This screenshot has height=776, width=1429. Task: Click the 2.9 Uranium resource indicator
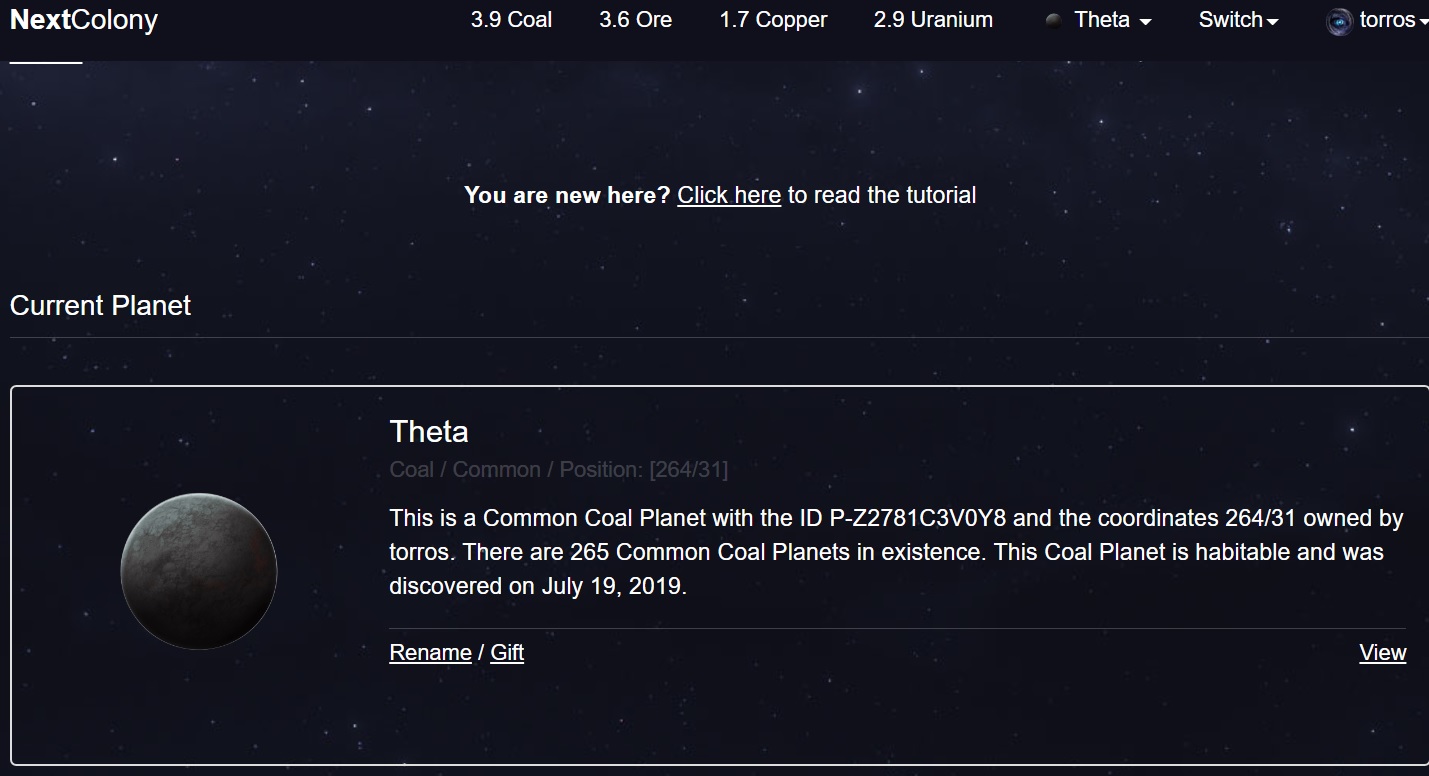tap(933, 20)
